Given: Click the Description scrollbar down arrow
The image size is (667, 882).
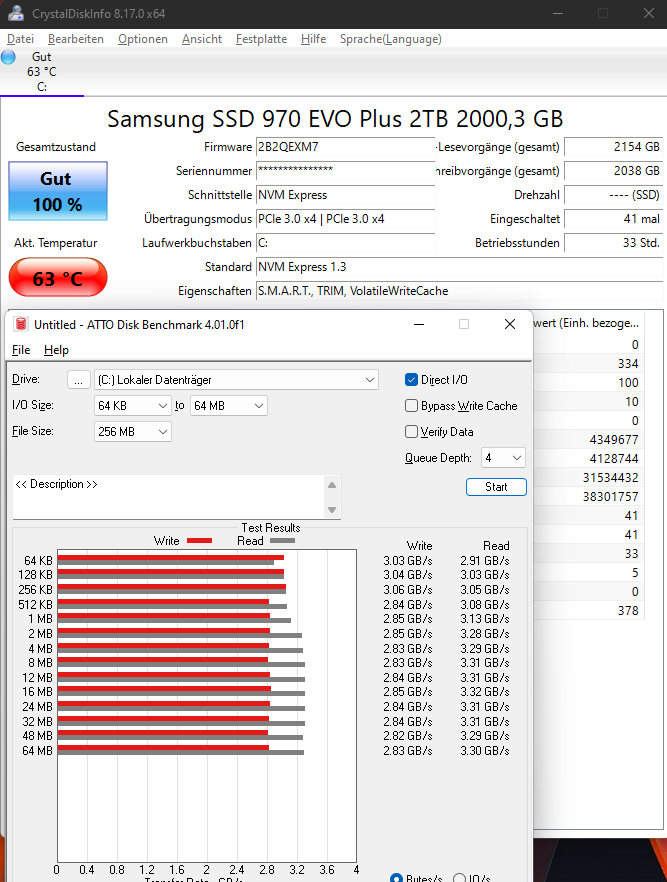Looking at the screenshot, I should tap(332, 510).
